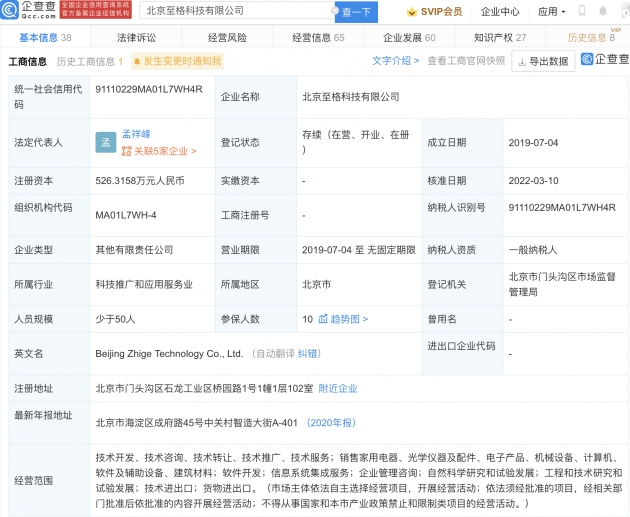
Task: Select 北京市门头沟区市场监督管理局 value
Action: (x=562, y=284)
